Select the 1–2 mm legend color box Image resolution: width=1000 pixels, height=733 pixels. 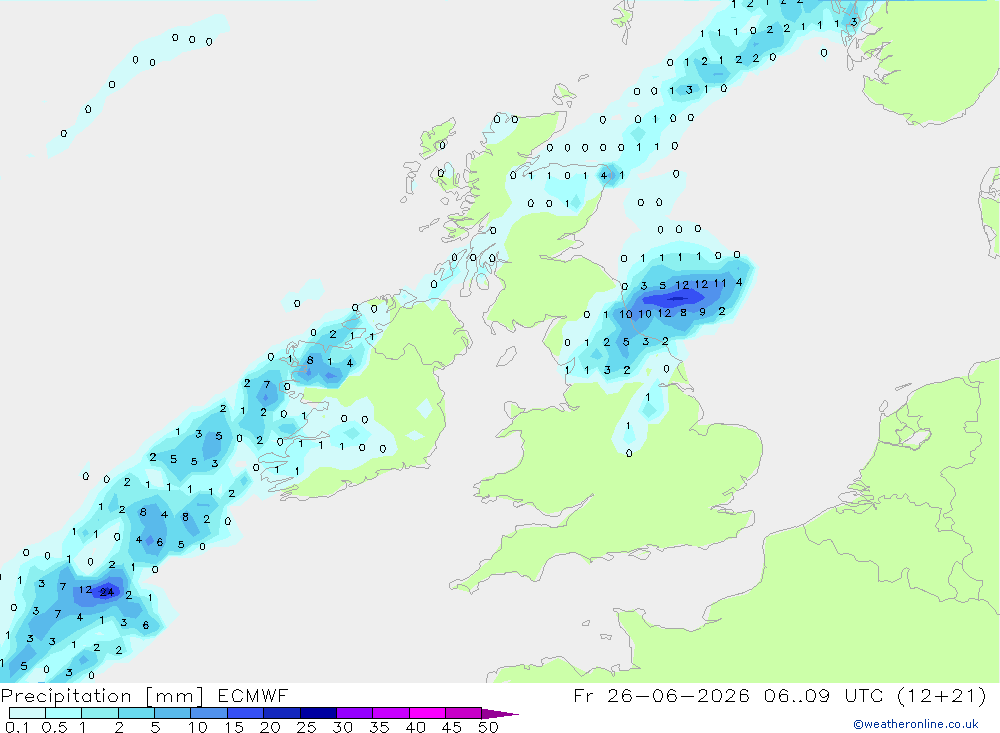pyautogui.click(x=100, y=713)
